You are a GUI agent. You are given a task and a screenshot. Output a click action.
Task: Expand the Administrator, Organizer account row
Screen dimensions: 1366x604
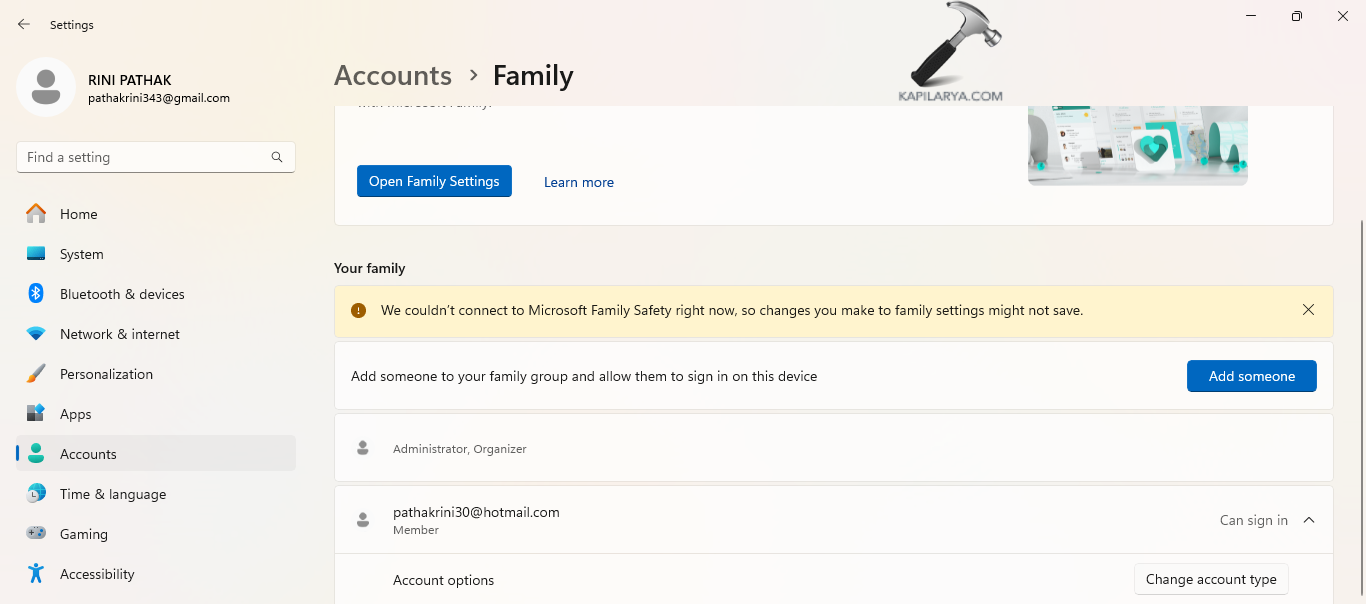tap(832, 448)
